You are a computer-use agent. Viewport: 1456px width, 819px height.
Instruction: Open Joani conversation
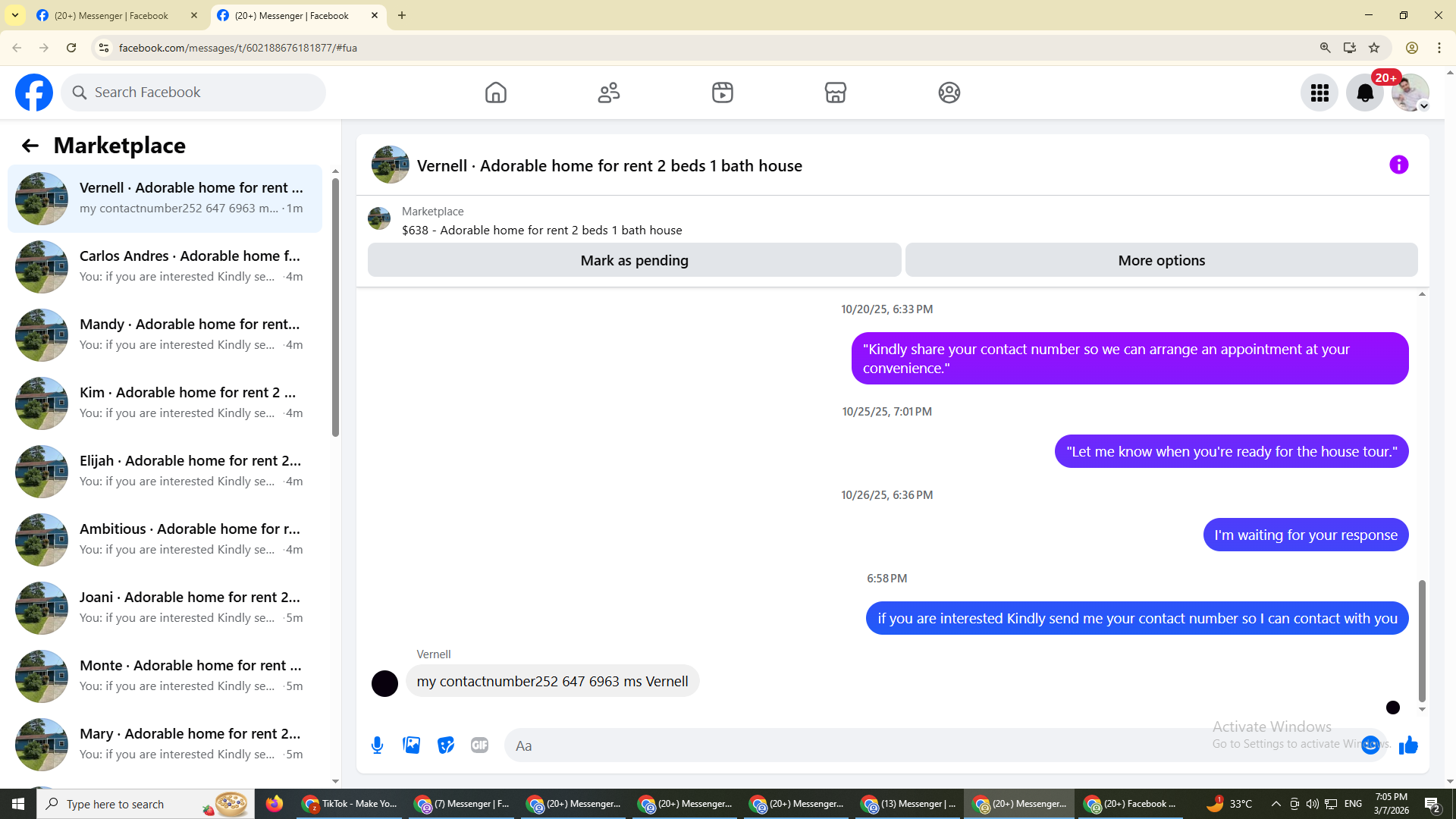coord(165,608)
